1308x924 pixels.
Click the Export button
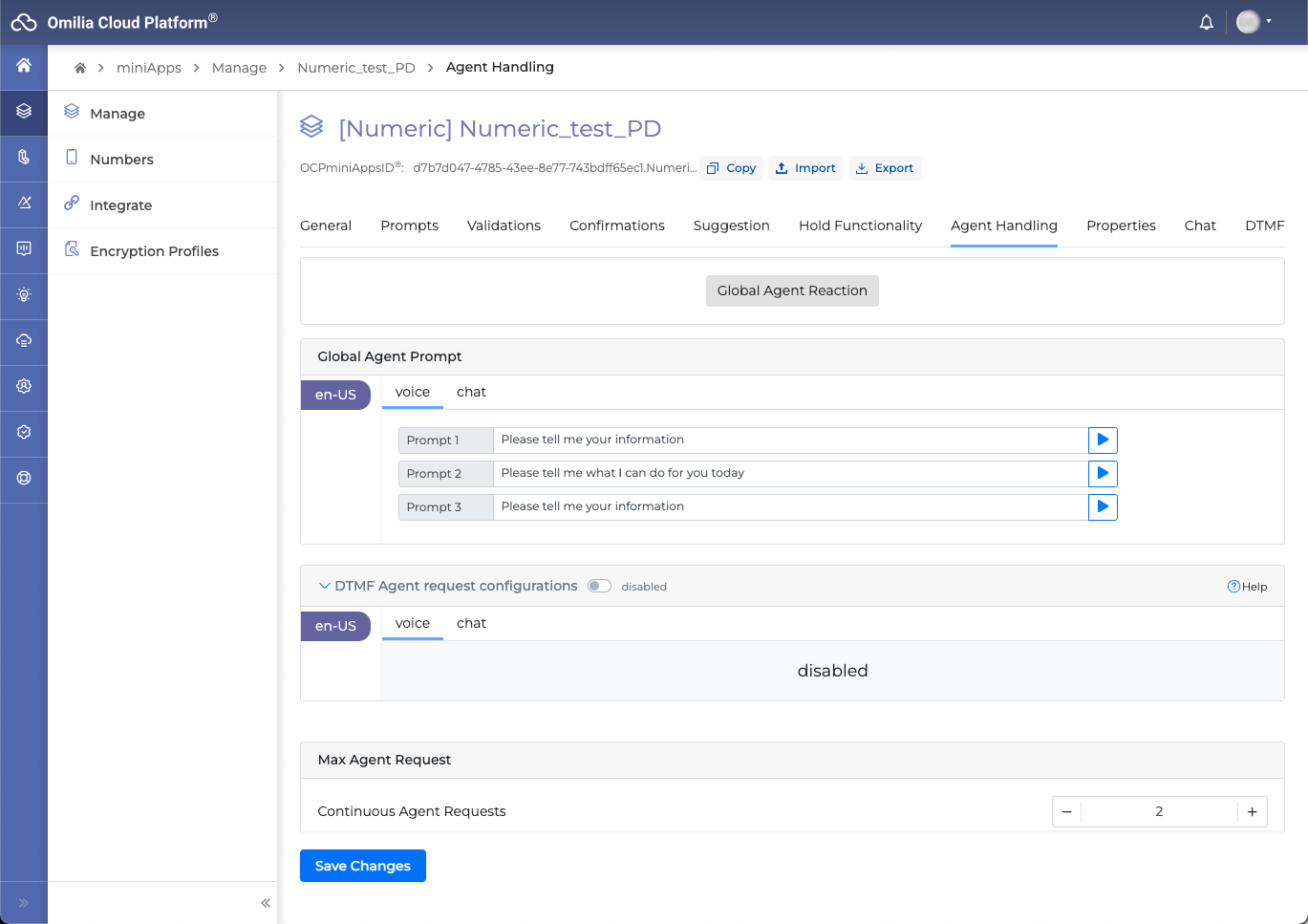pos(885,168)
